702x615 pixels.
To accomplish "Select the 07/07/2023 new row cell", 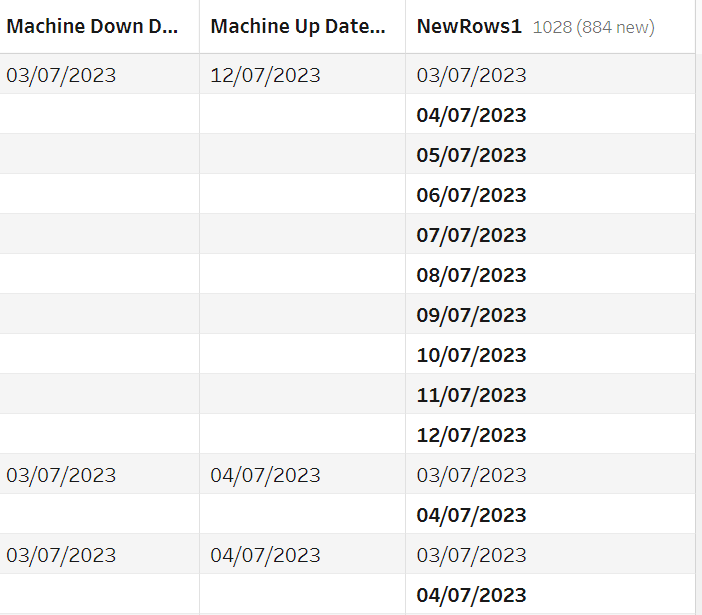I will coord(471,235).
